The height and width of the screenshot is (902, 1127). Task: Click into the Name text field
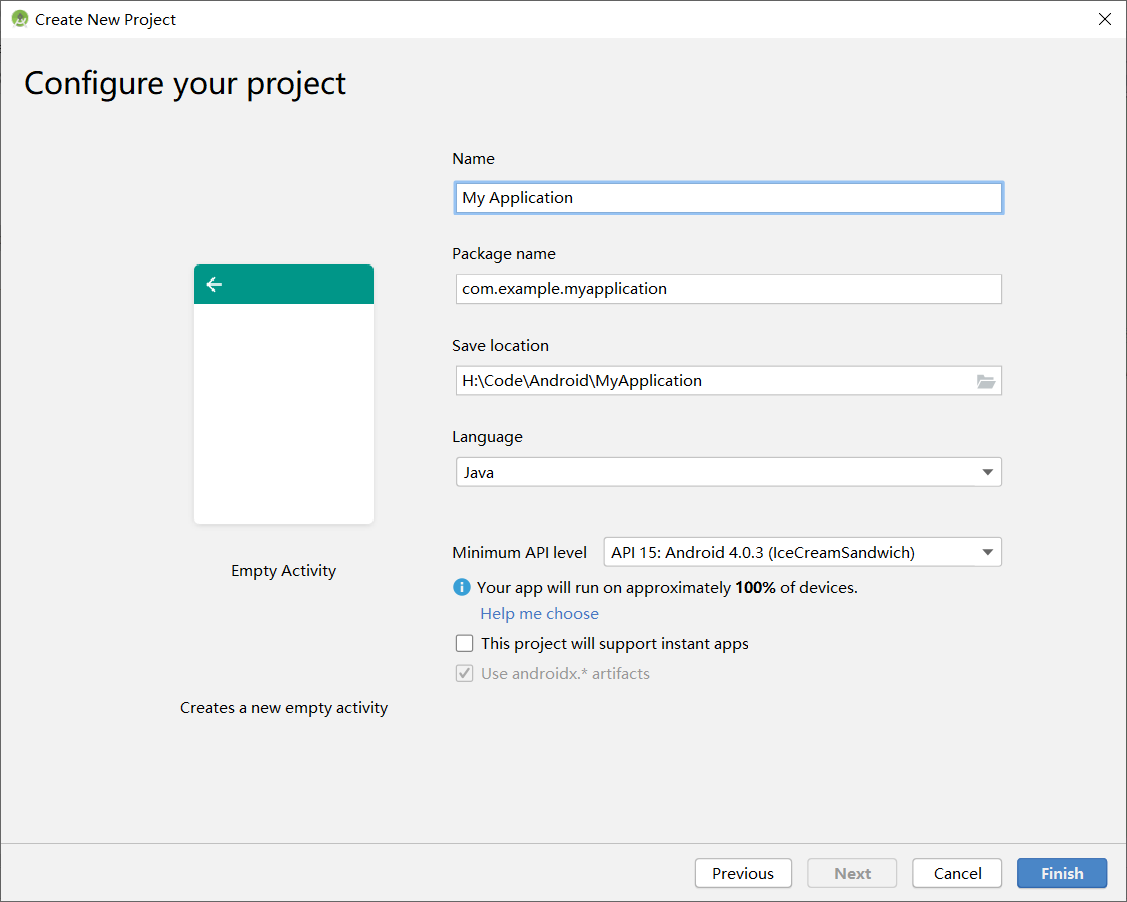[728, 198]
